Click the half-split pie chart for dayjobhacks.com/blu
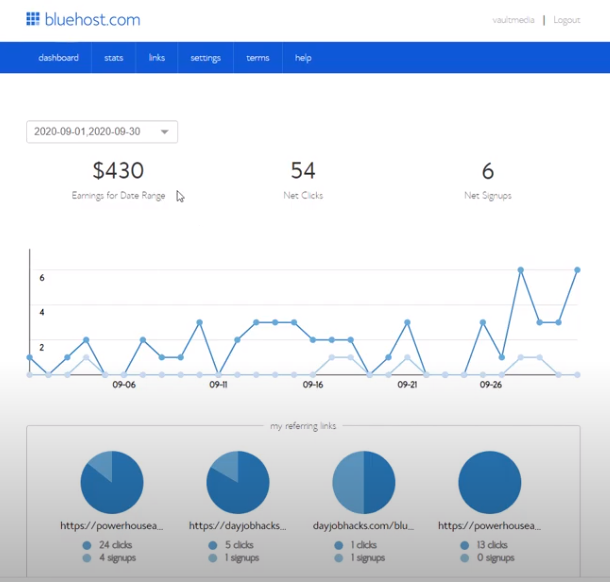 click(364, 482)
